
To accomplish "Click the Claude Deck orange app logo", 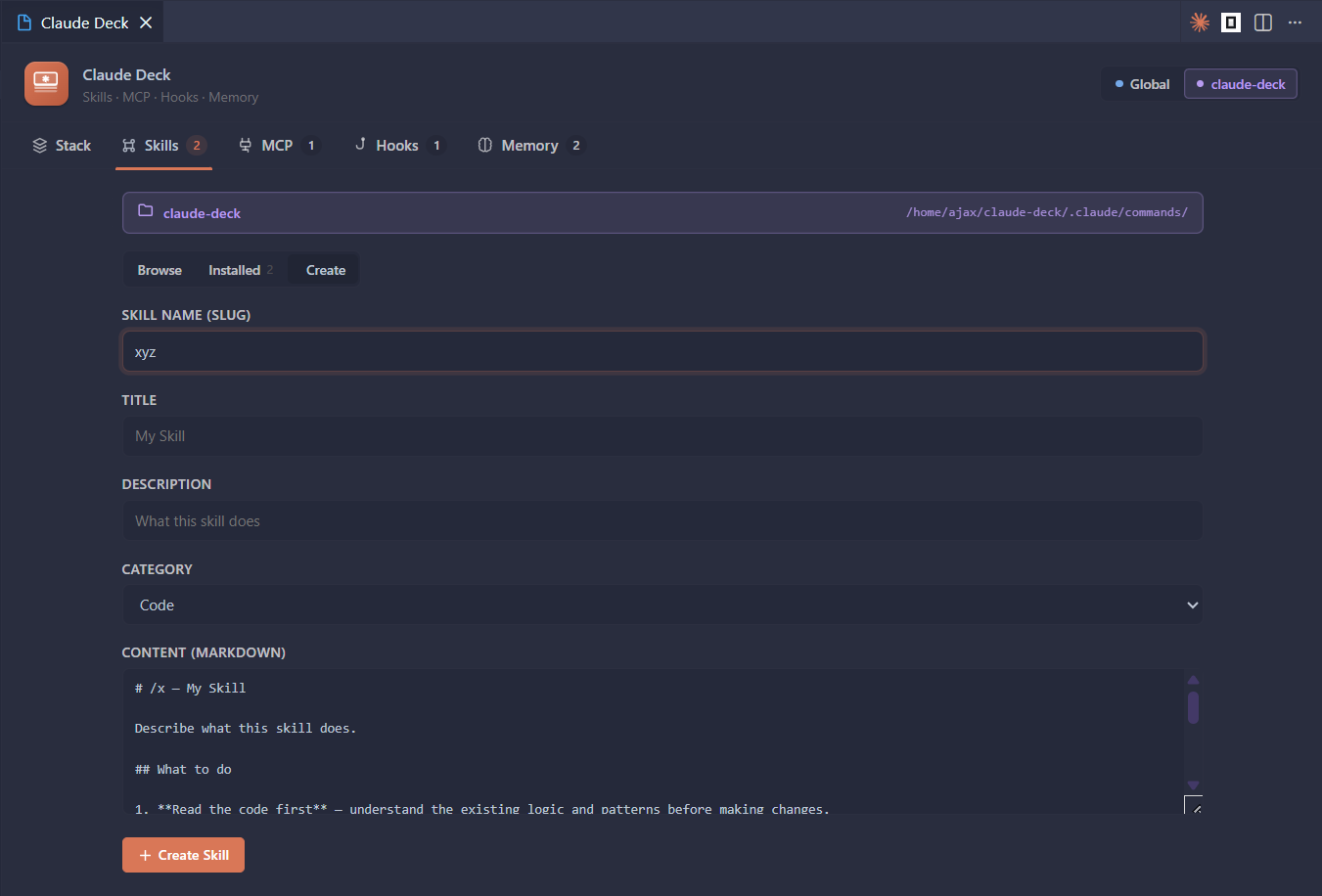I will click(x=46, y=84).
